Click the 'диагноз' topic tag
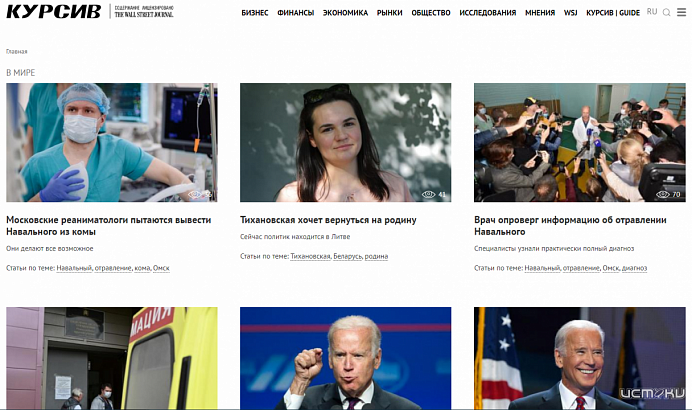This screenshot has height=410, width=692. point(634,268)
